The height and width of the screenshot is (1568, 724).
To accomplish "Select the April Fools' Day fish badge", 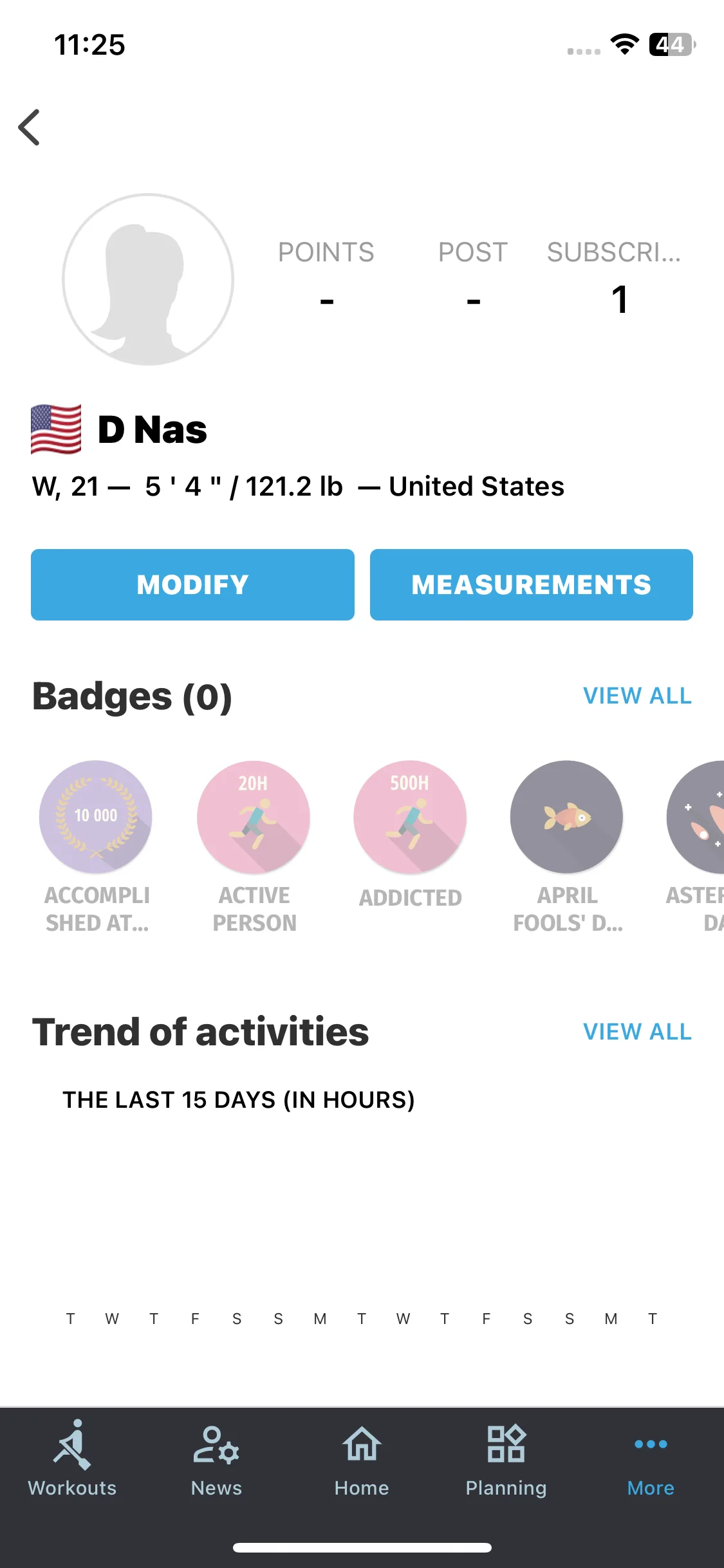I will click(x=567, y=817).
